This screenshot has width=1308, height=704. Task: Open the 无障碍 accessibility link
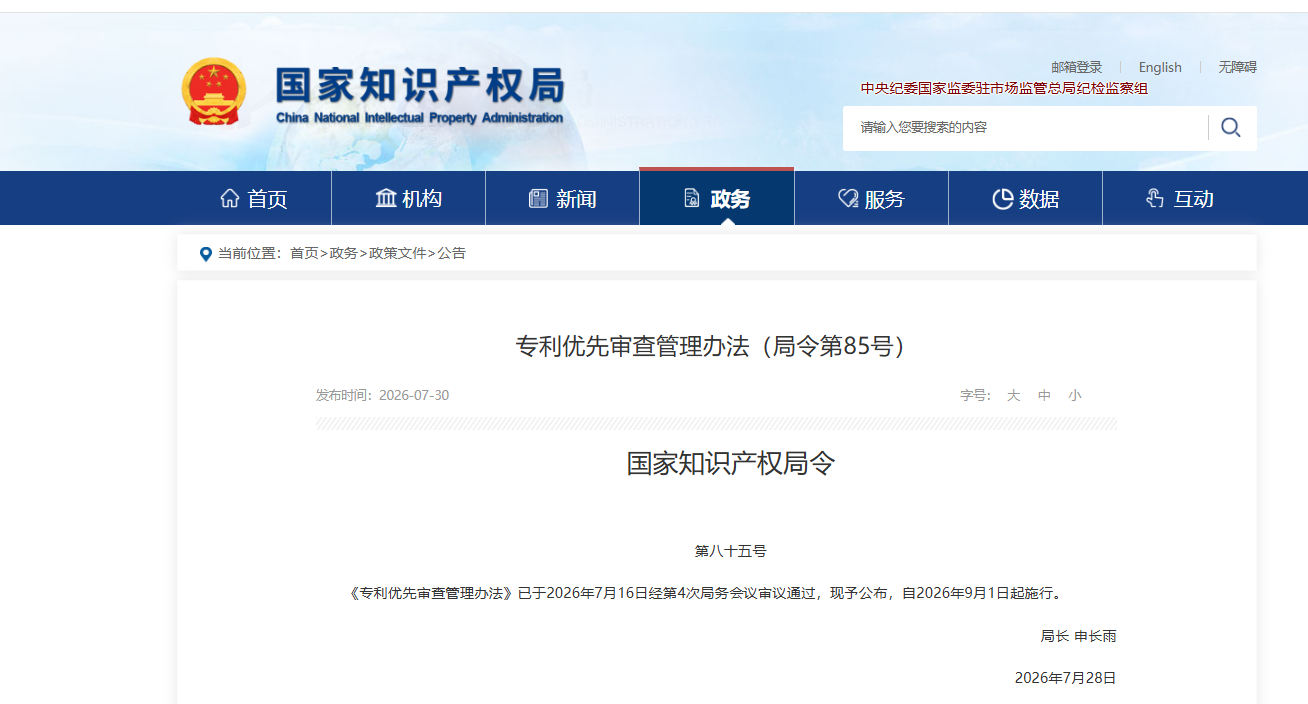[1237, 67]
